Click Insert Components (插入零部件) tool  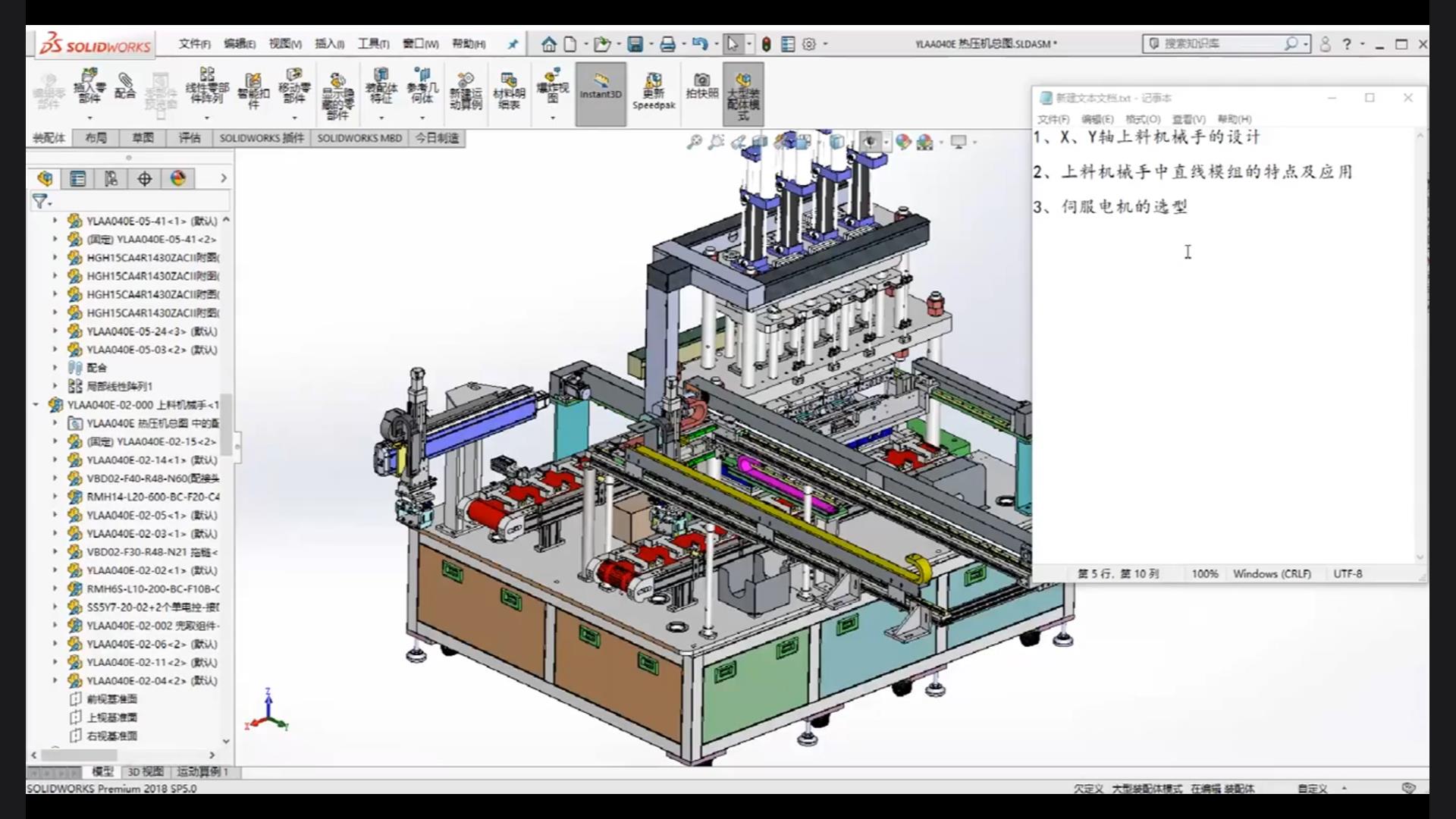[89, 86]
